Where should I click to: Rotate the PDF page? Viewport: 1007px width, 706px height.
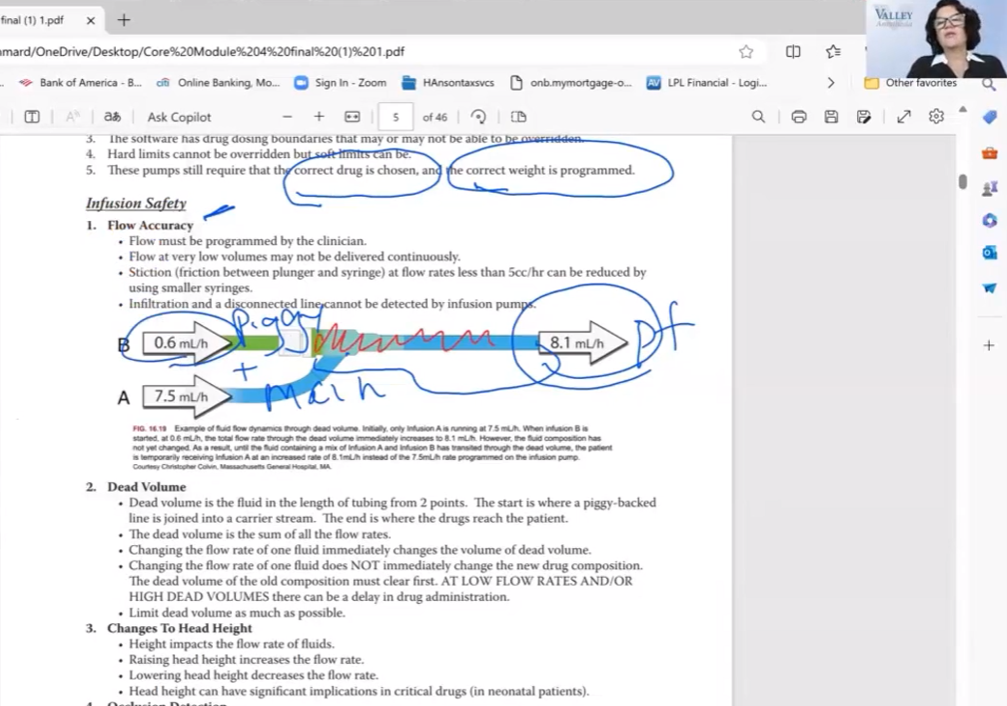[479, 117]
